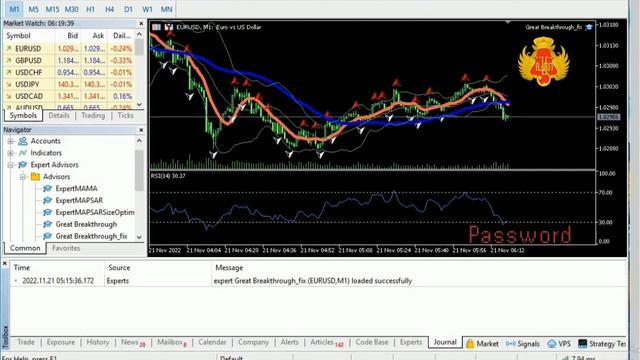Click Navigator scrollbar up arrow
Image resolution: width=640 pixels, height=360 pixels.
pyautogui.click(x=140, y=140)
